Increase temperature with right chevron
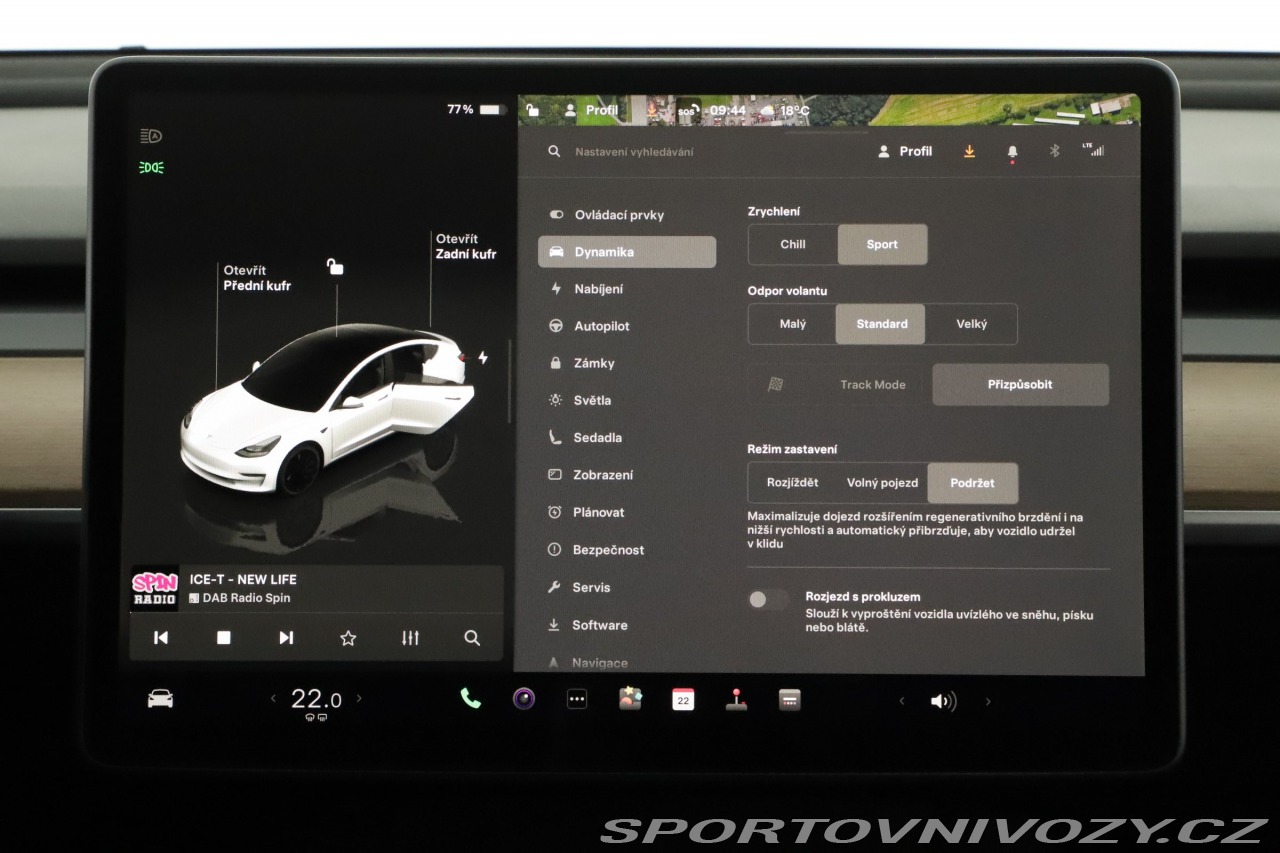The image size is (1280, 853). (x=359, y=699)
